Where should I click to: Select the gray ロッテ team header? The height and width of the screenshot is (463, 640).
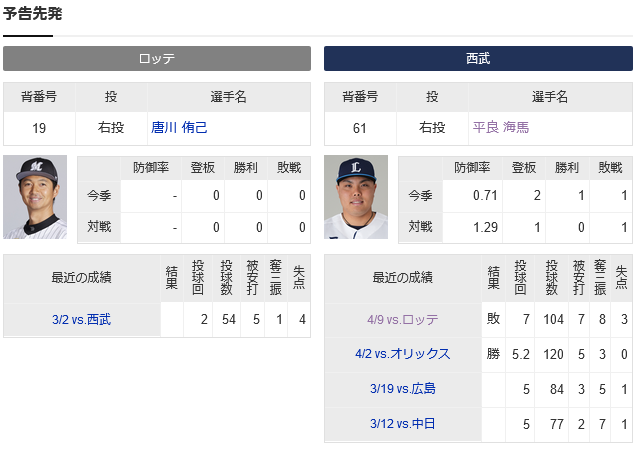[157, 58]
